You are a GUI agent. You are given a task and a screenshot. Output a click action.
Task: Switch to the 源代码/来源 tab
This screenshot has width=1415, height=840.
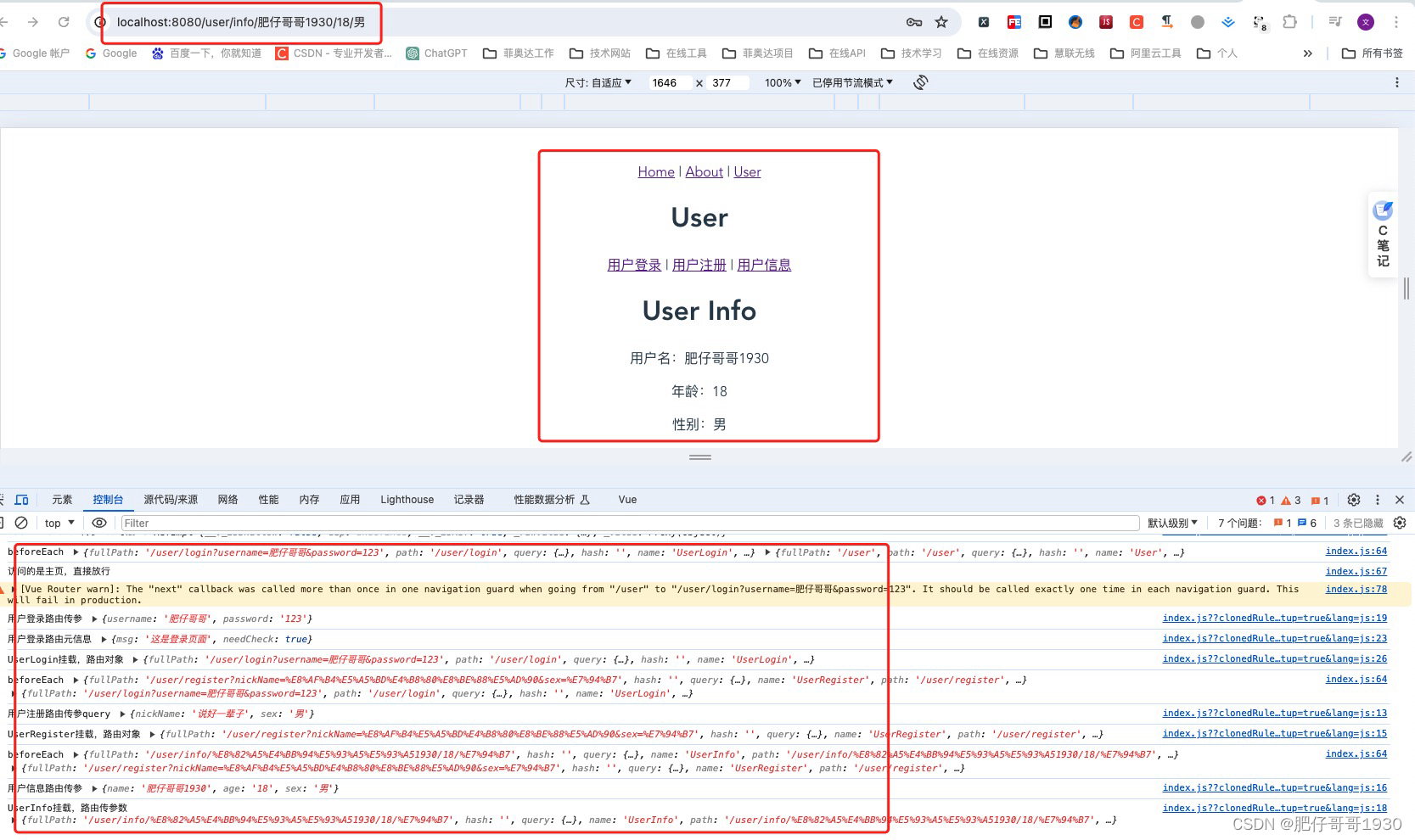[171, 500]
